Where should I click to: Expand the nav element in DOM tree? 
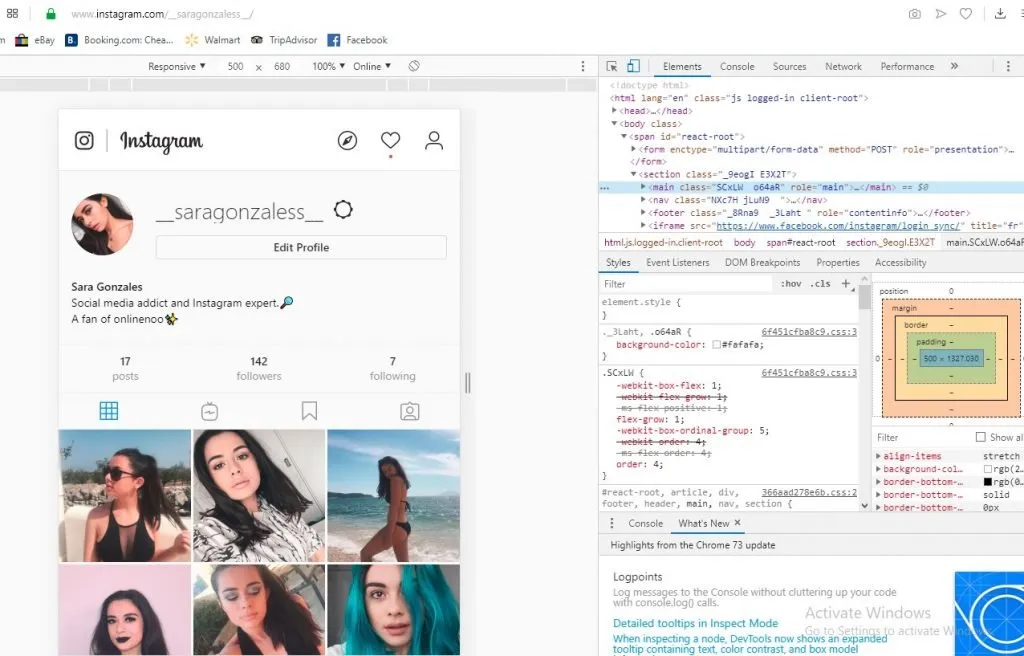tap(643, 200)
